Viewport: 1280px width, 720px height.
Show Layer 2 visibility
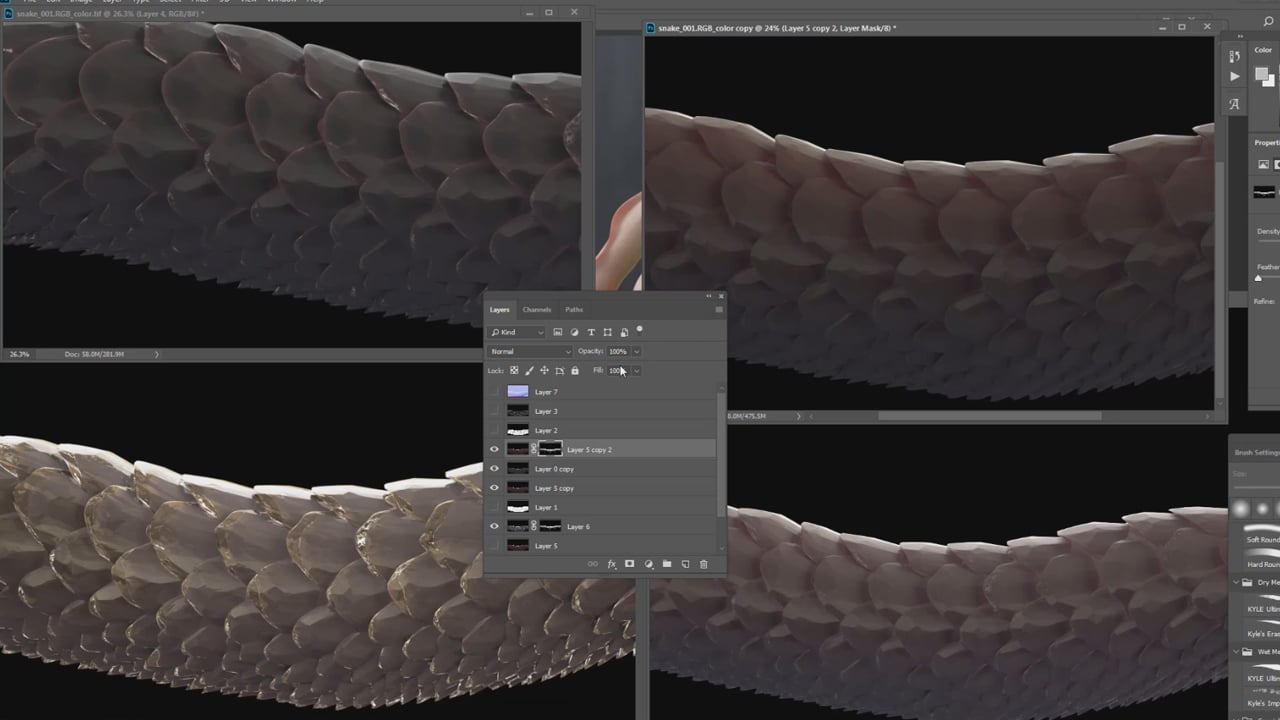tap(494, 430)
